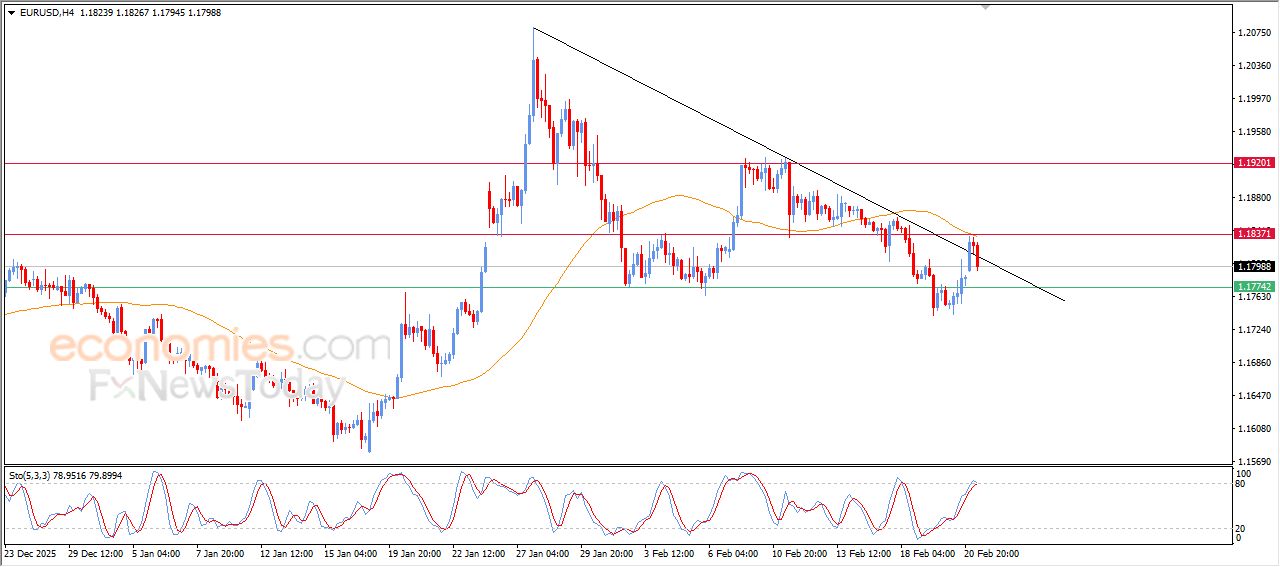Select the red 1.19201 price label

(x=1253, y=162)
